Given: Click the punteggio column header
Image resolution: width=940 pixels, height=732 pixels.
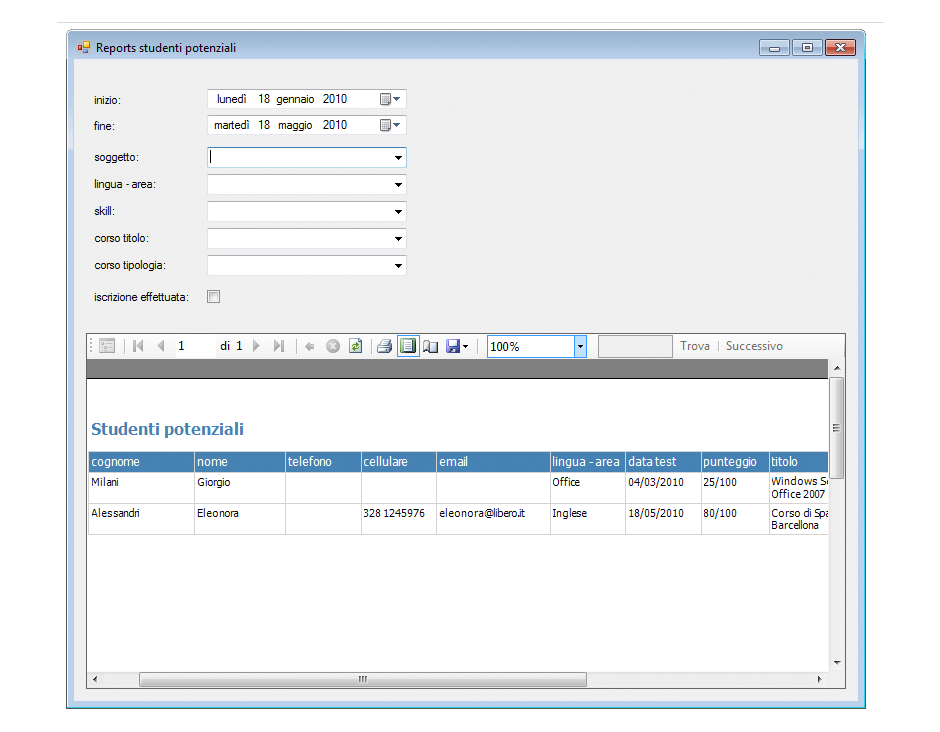Looking at the screenshot, I should pos(735,462).
